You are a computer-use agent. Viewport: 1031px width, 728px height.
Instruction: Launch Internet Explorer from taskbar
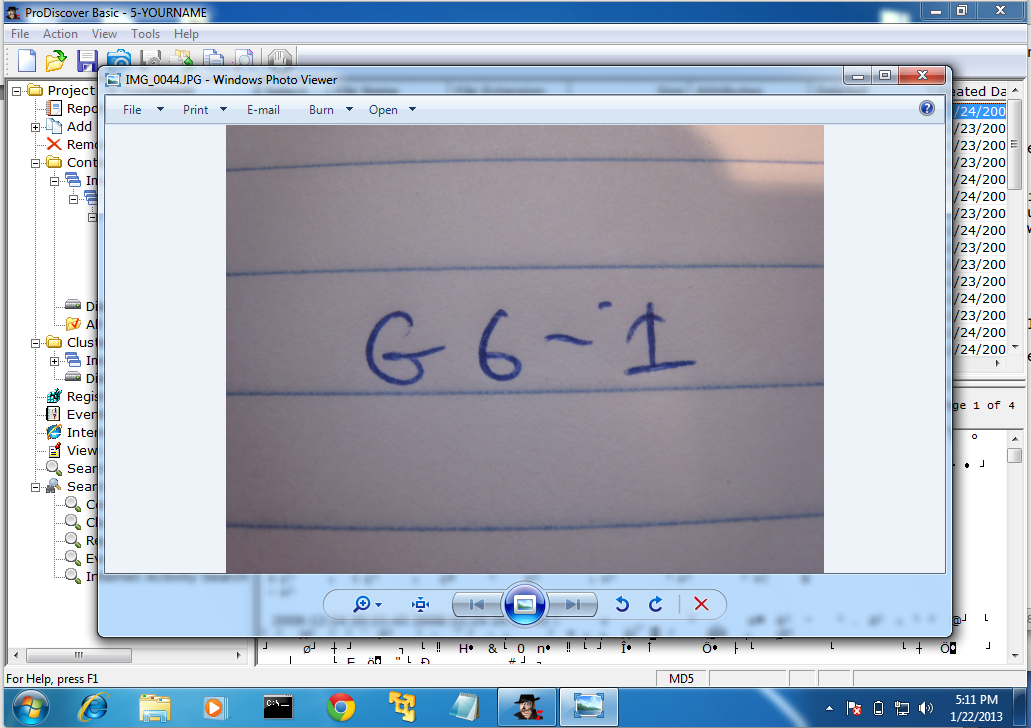click(94, 708)
